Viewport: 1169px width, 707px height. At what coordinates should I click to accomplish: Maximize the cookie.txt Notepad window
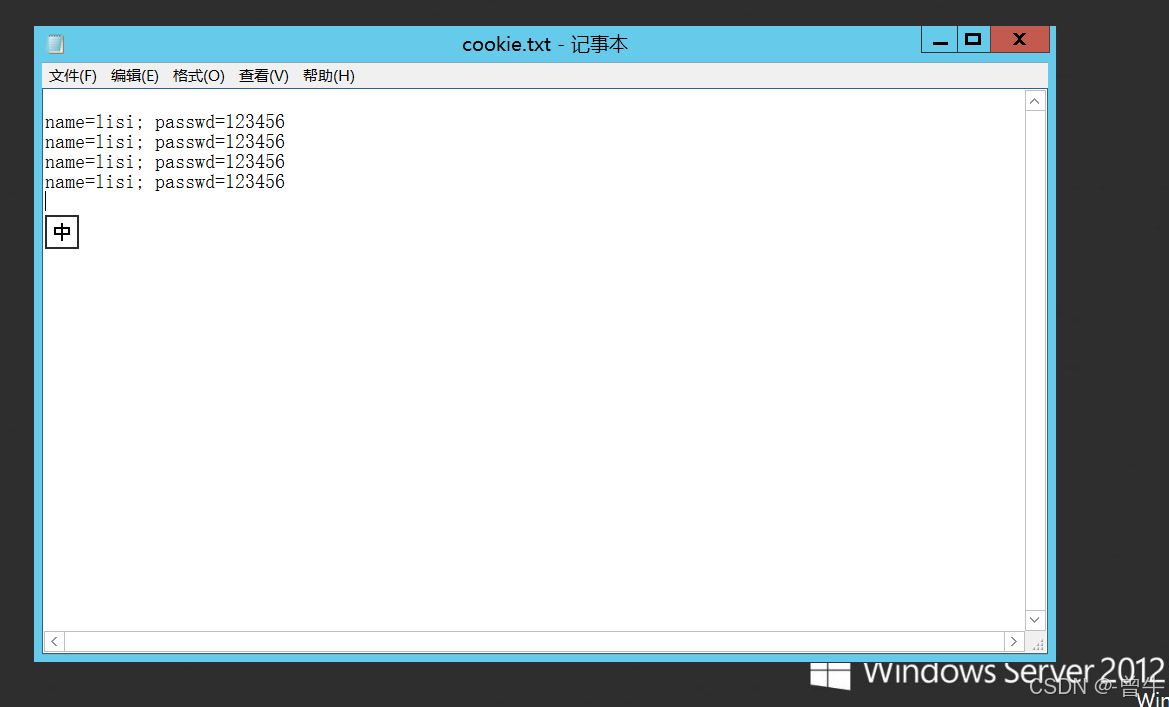pos(973,40)
